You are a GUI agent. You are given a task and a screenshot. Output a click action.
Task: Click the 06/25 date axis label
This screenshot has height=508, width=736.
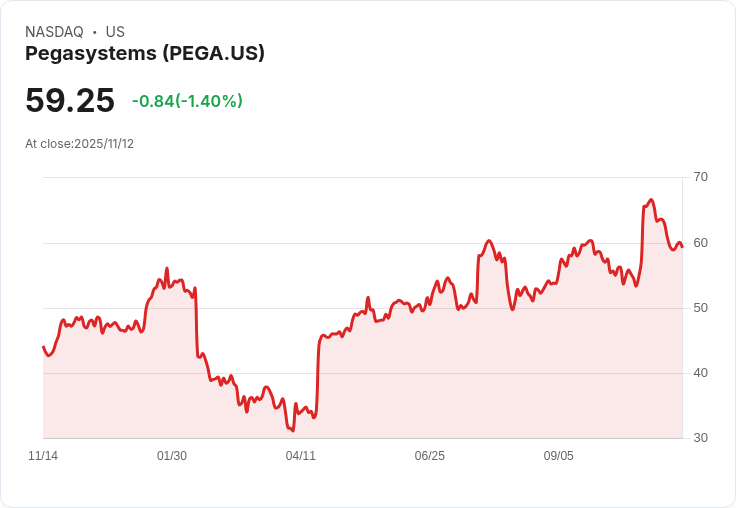429,456
